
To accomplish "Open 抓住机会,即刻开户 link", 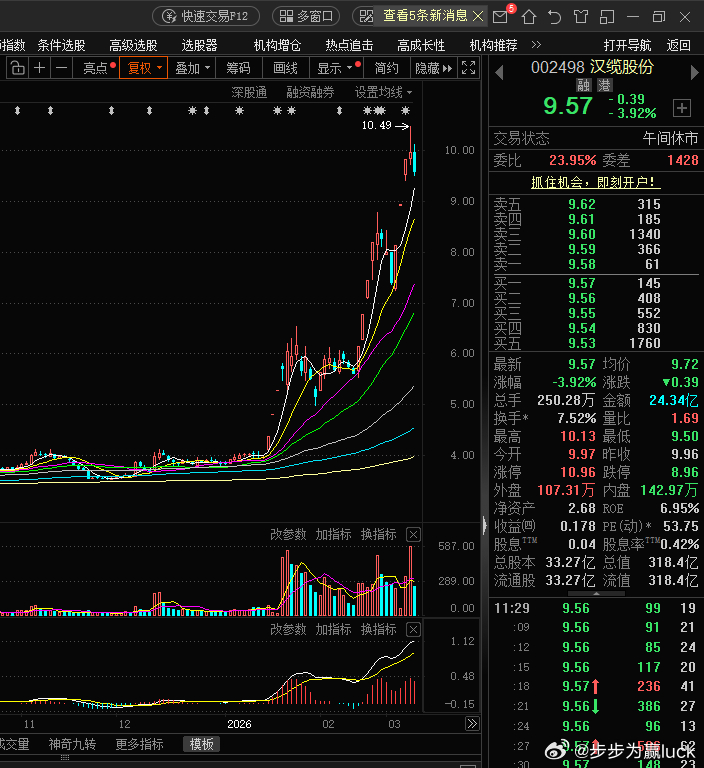I will 595,182.
